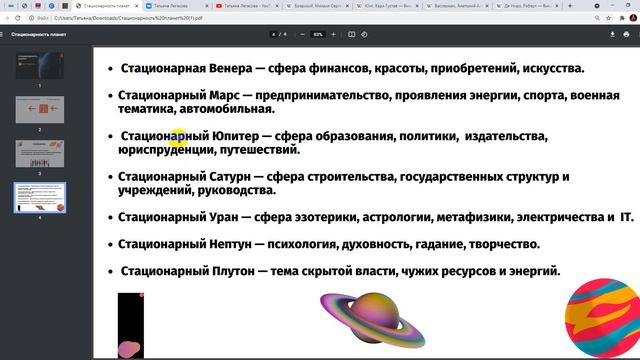Click the ringed Saturn planet image
The height and width of the screenshot is (360, 640).
point(373,320)
